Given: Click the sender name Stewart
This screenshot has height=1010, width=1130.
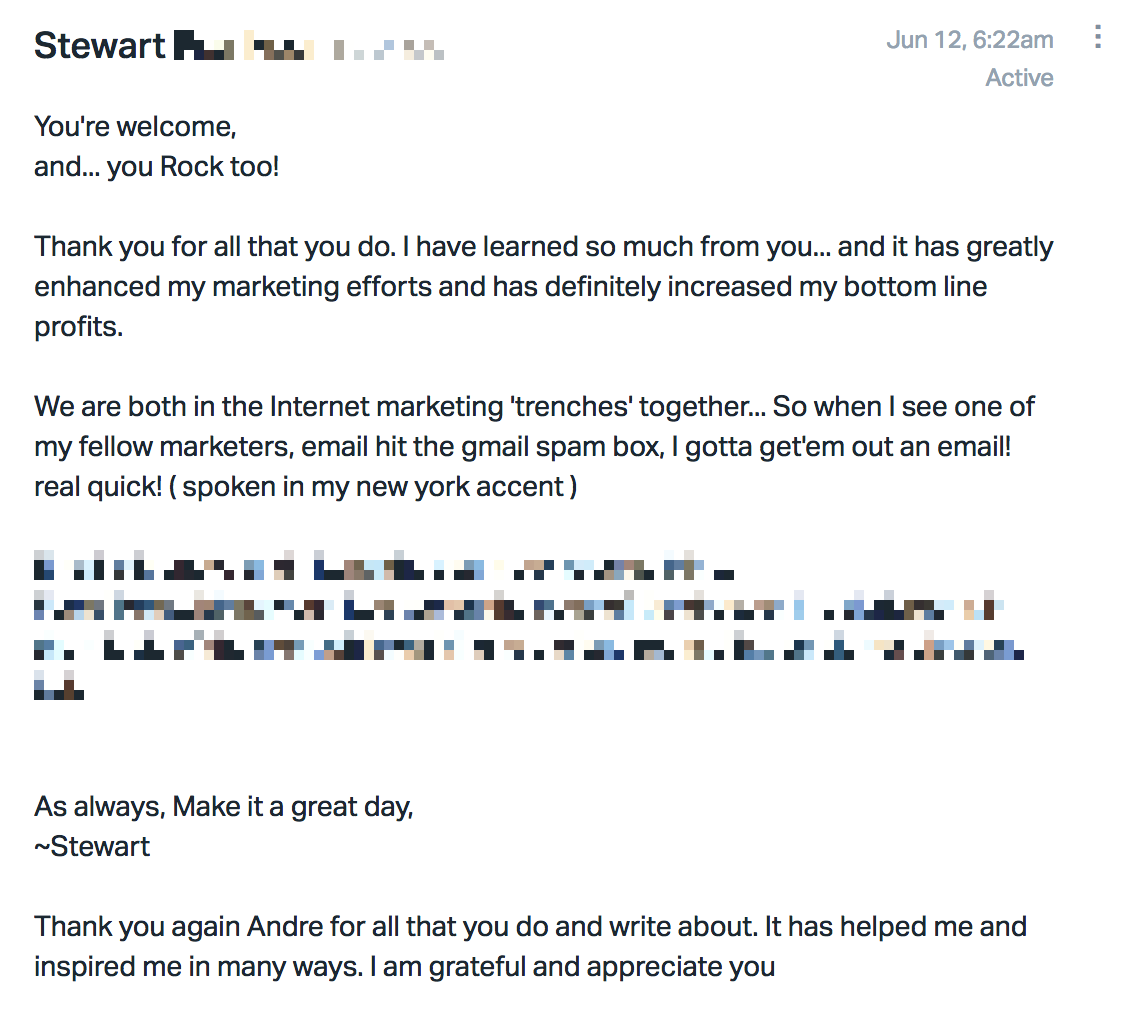Looking at the screenshot, I should click(x=99, y=45).
